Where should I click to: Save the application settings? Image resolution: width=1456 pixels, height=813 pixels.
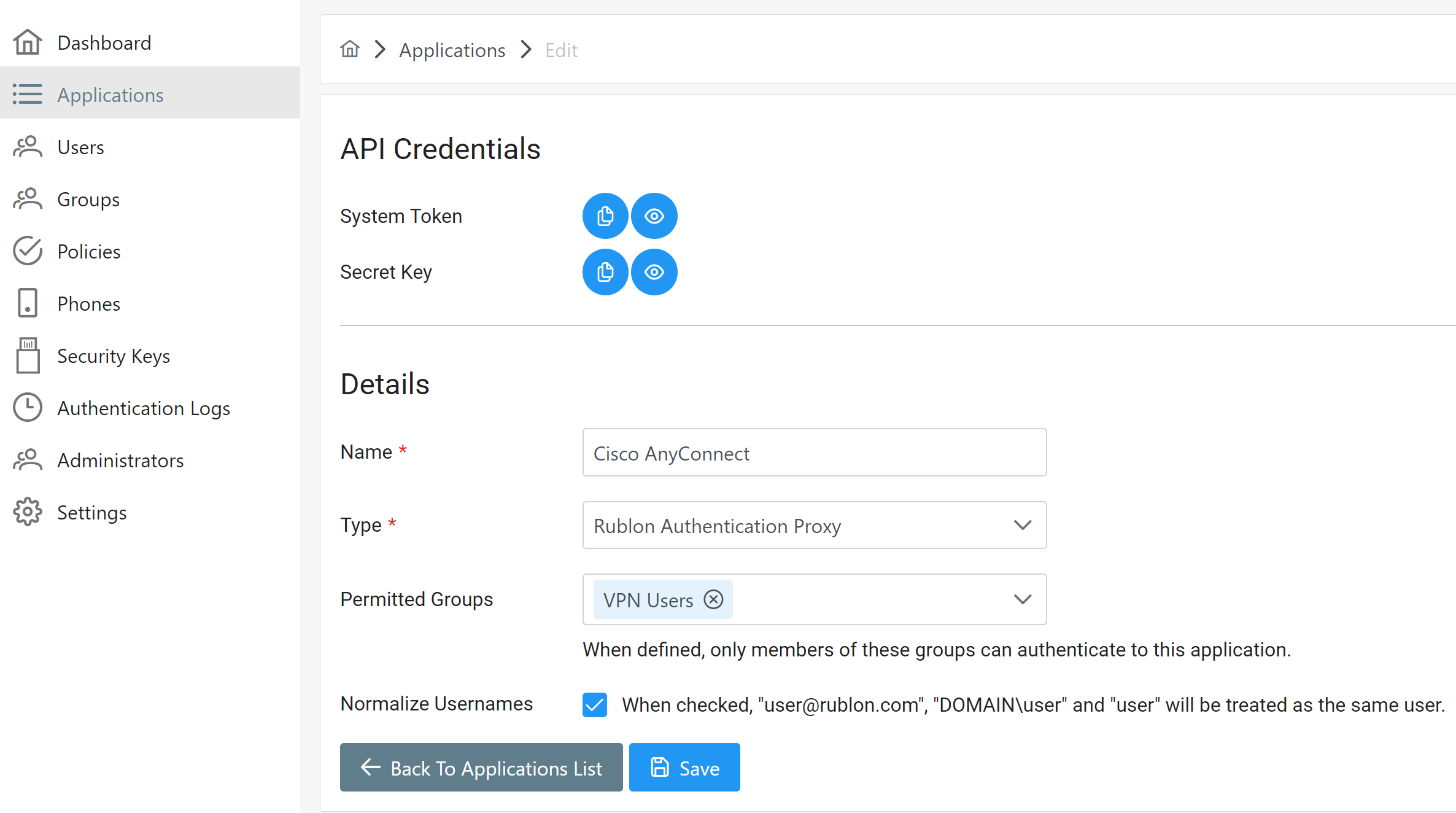[684, 768]
